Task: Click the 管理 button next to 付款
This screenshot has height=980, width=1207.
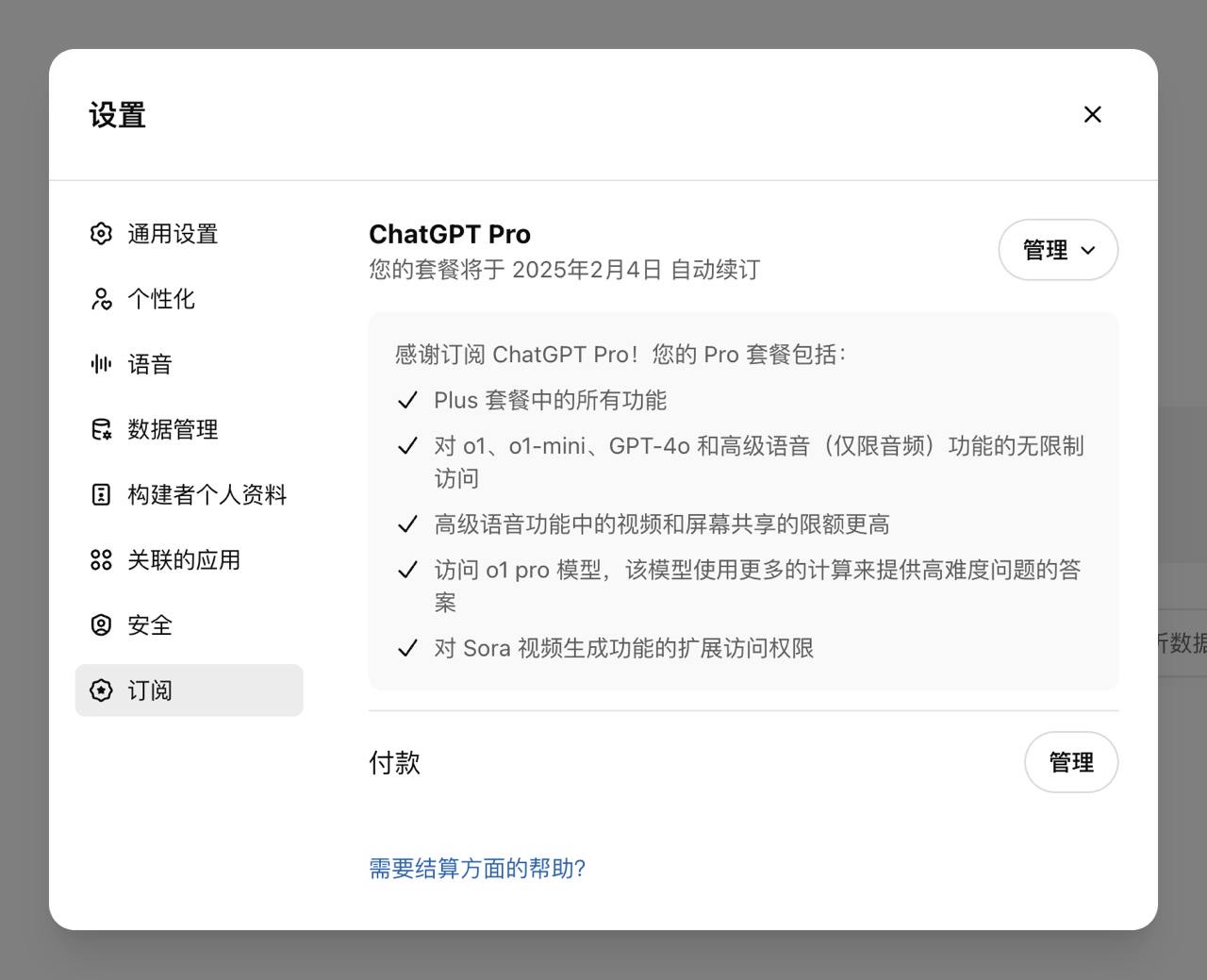Action: pos(1071,762)
